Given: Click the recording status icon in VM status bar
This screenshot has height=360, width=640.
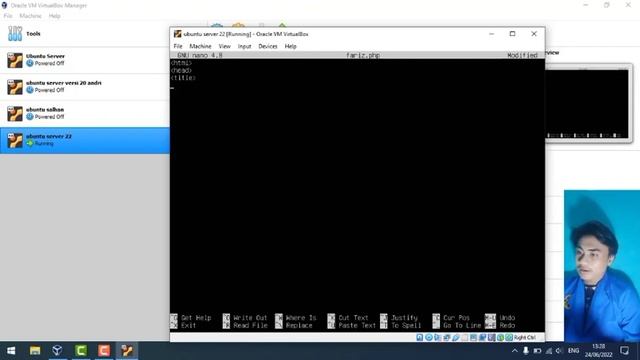Looking at the screenshot, I should (x=482, y=338).
